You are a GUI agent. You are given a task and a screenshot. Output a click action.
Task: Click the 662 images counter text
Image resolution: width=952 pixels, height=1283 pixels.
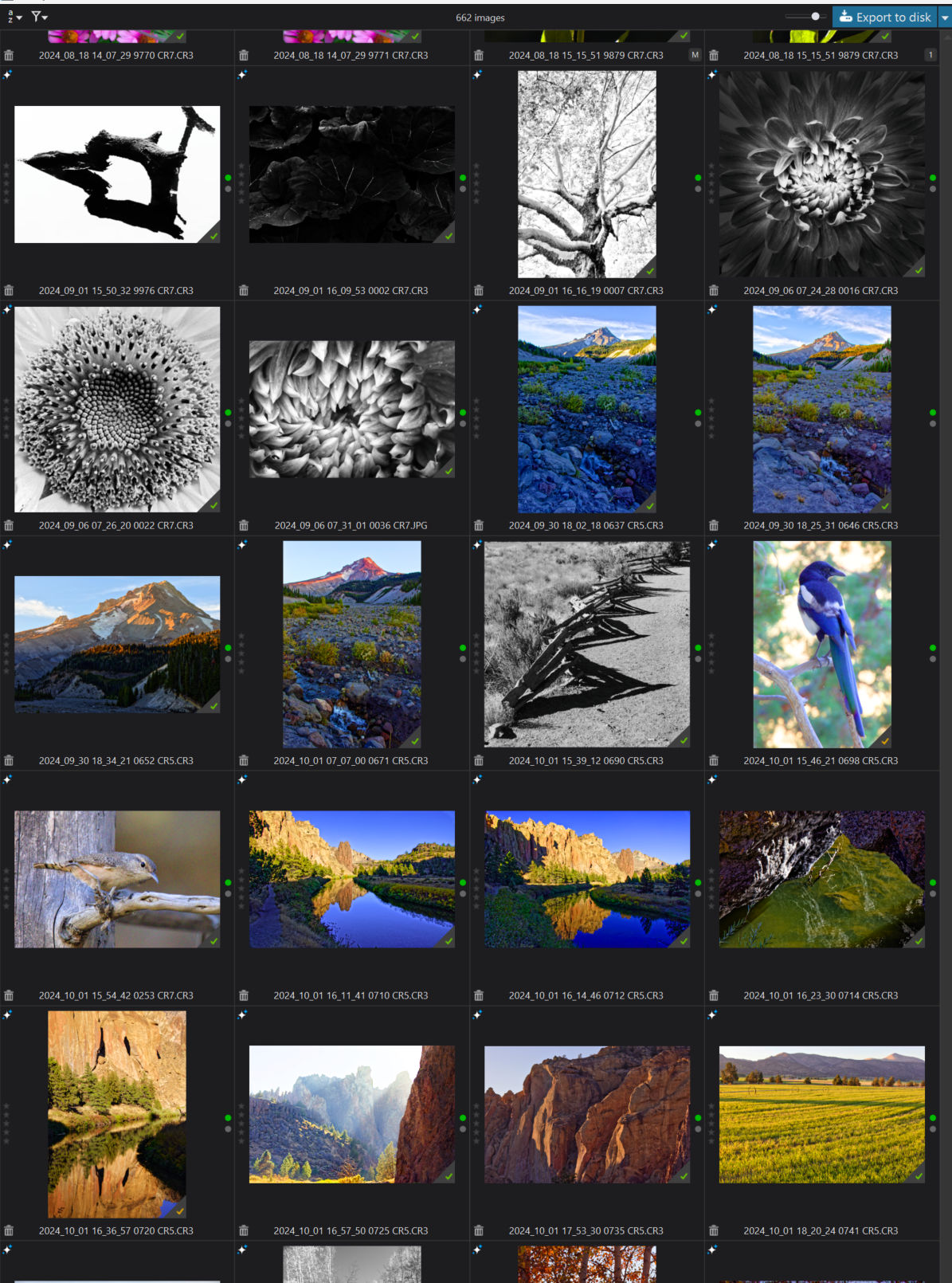(480, 18)
